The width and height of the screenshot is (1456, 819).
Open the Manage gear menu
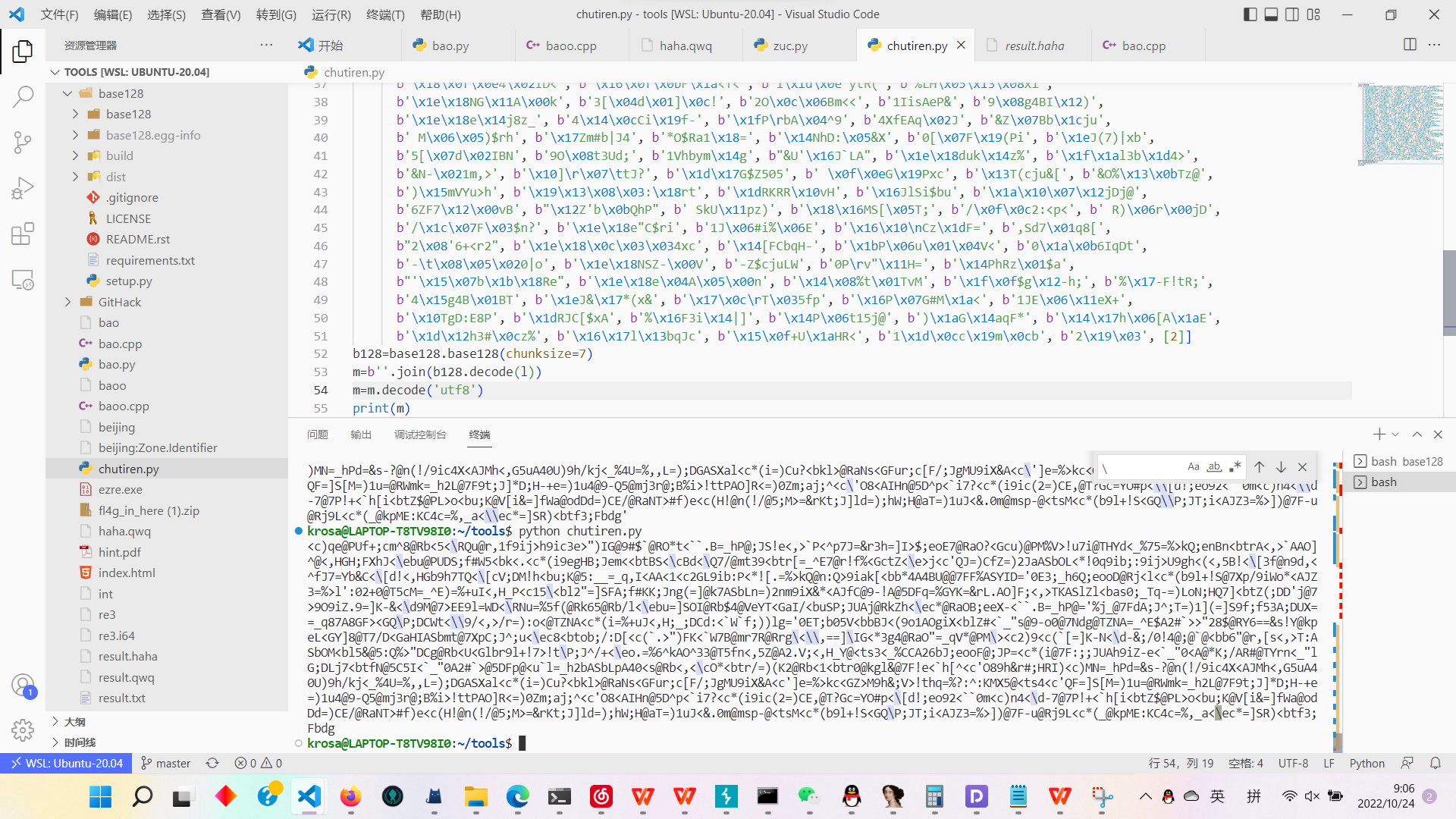point(23,730)
